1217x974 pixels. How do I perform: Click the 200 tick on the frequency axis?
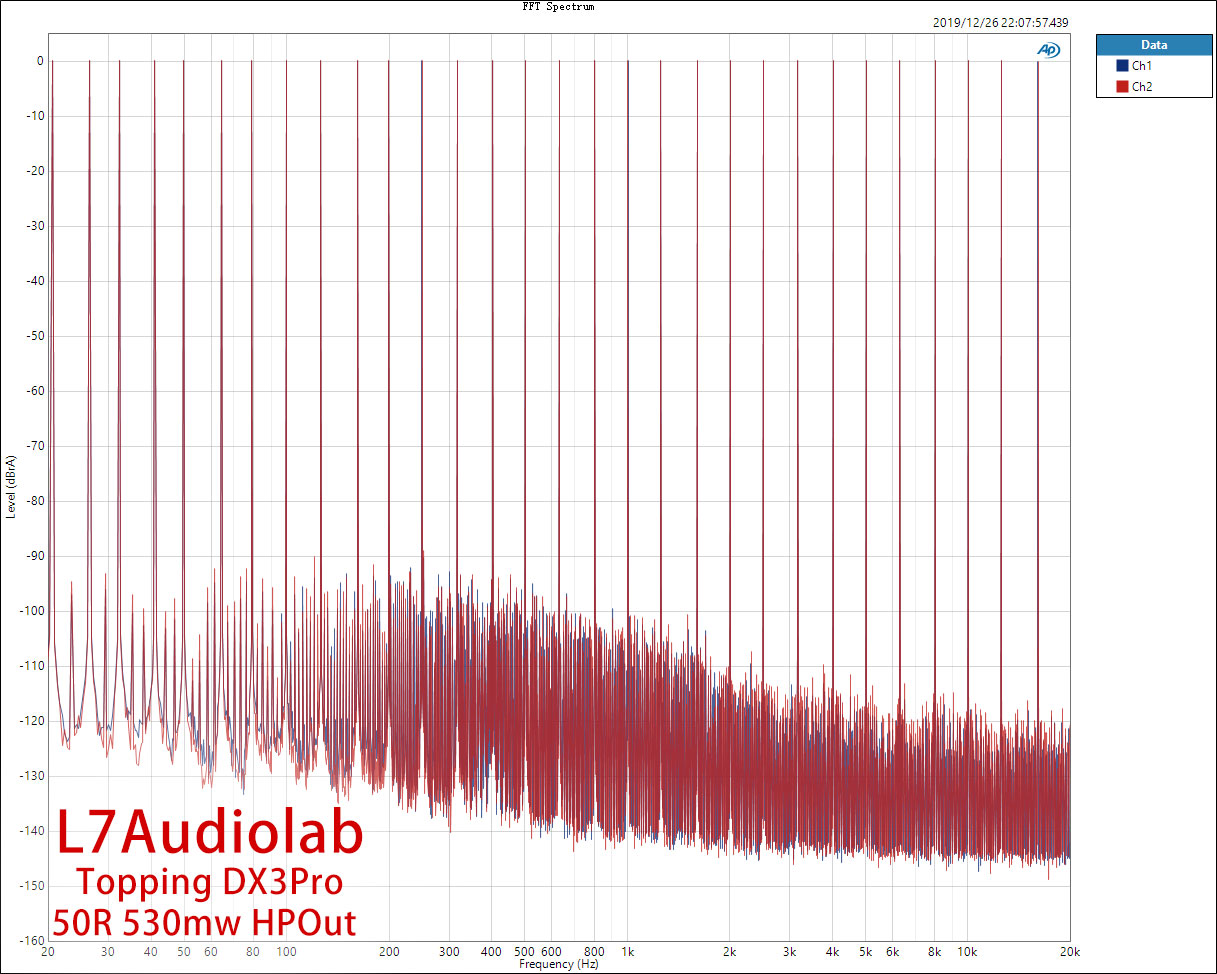(x=389, y=952)
